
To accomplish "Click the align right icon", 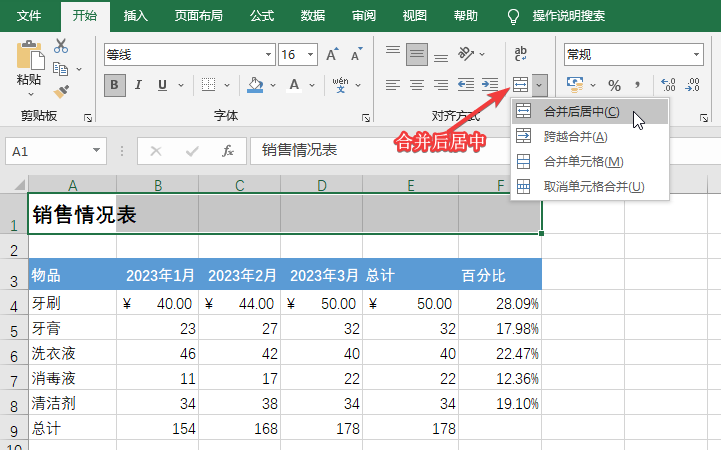I will 441,85.
